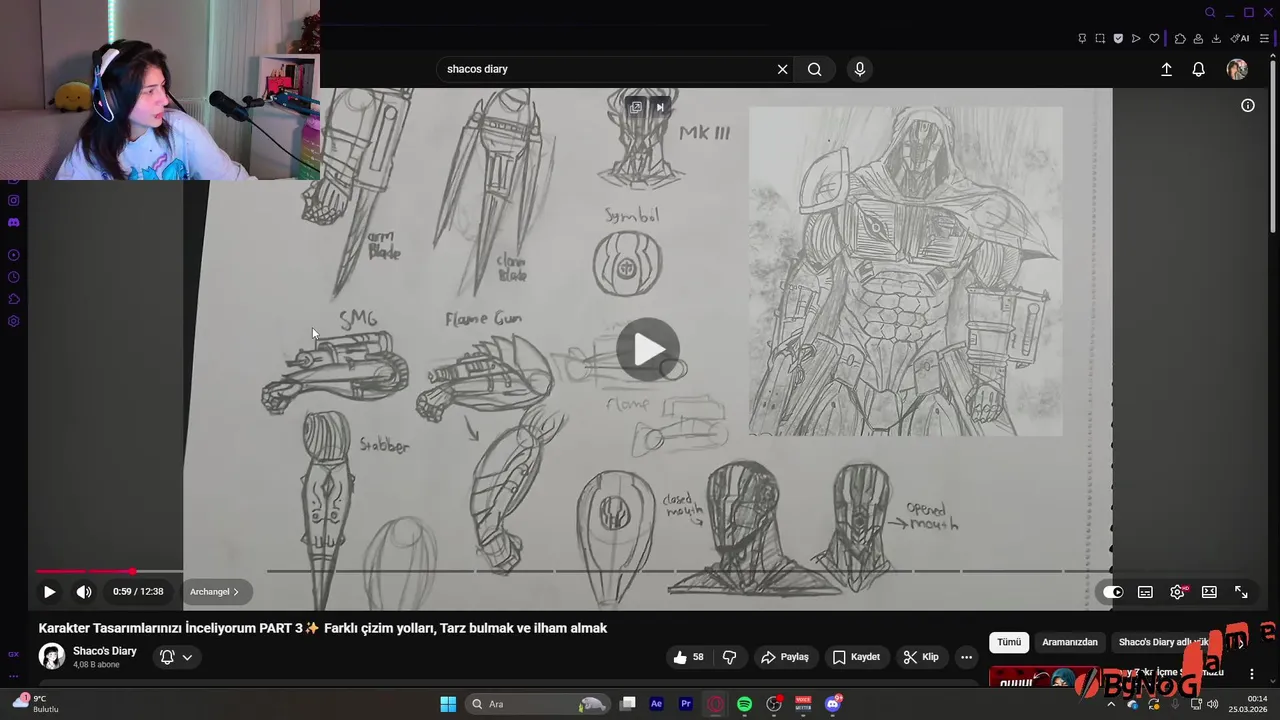Open Opera extensions cube icon
Screen dimensions: 1280x720
tap(1180, 39)
